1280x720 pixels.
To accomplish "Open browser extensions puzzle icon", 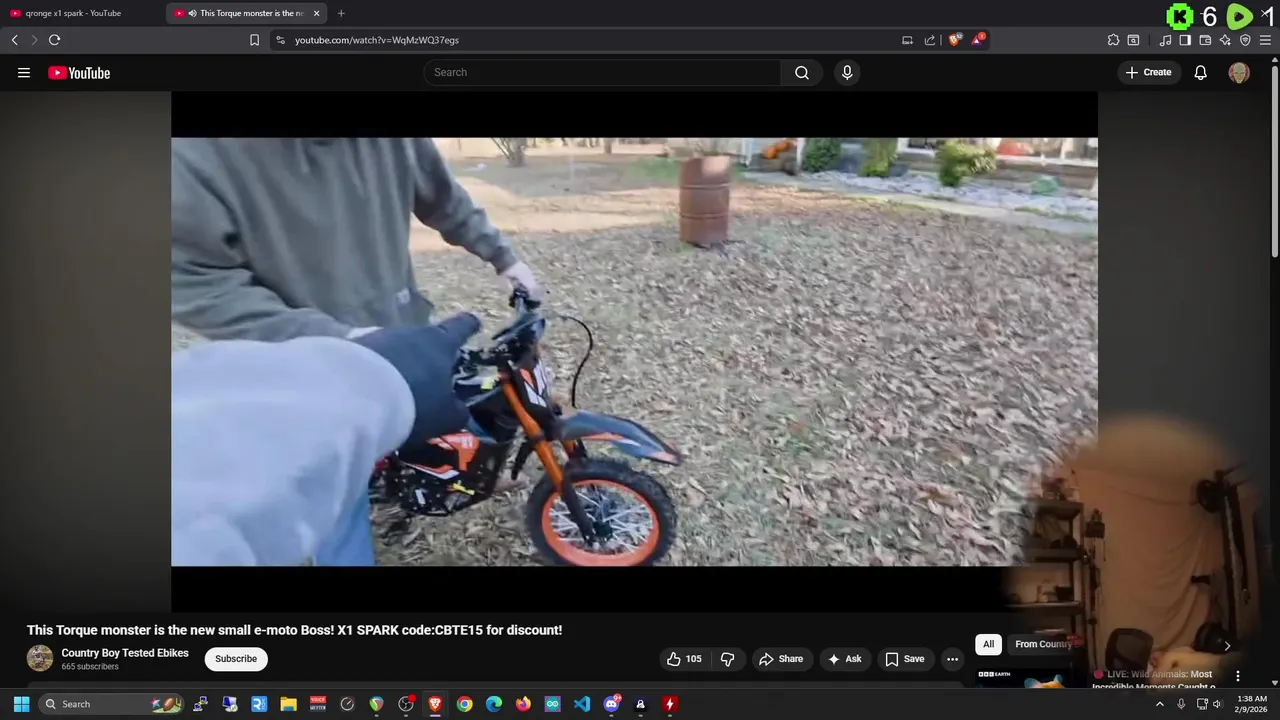I will (x=1113, y=40).
